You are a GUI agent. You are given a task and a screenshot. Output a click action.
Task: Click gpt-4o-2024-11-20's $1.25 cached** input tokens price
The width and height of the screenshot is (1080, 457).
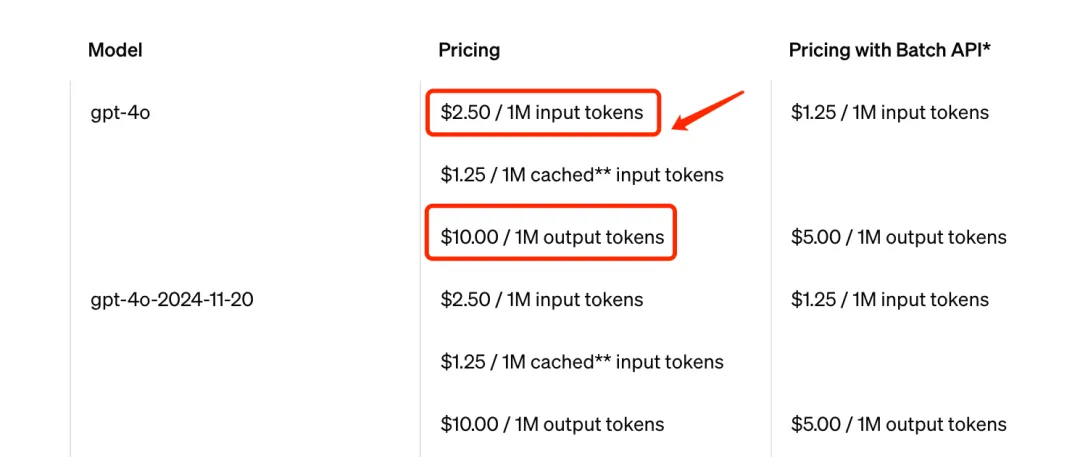pos(582,361)
